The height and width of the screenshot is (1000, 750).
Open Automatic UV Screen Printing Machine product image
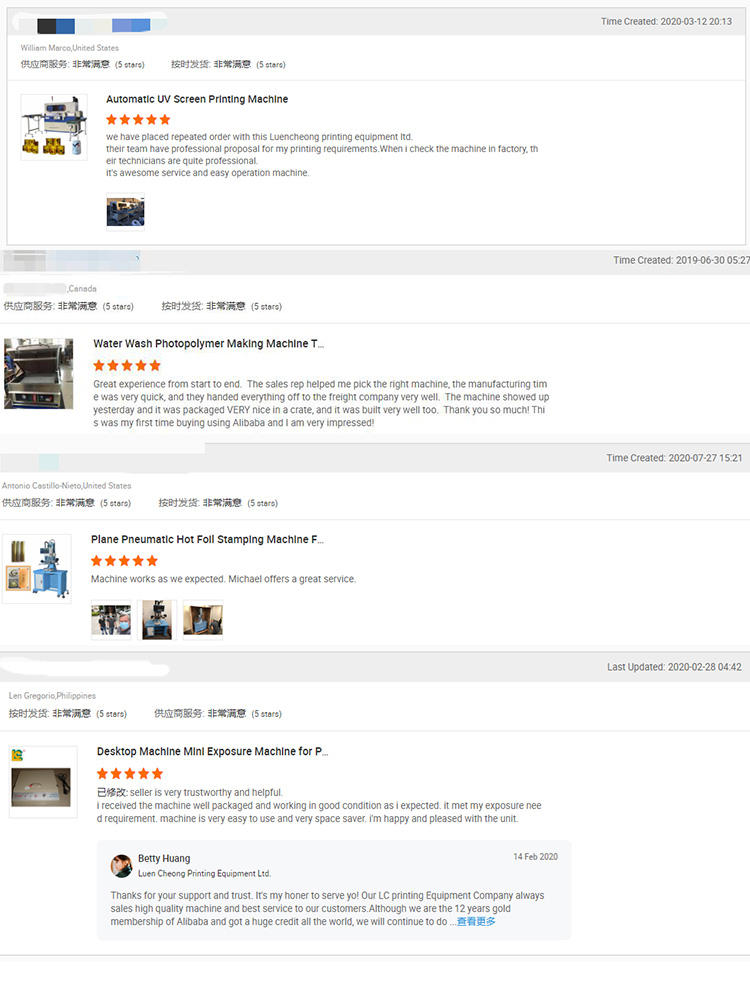(x=54, y=126)
